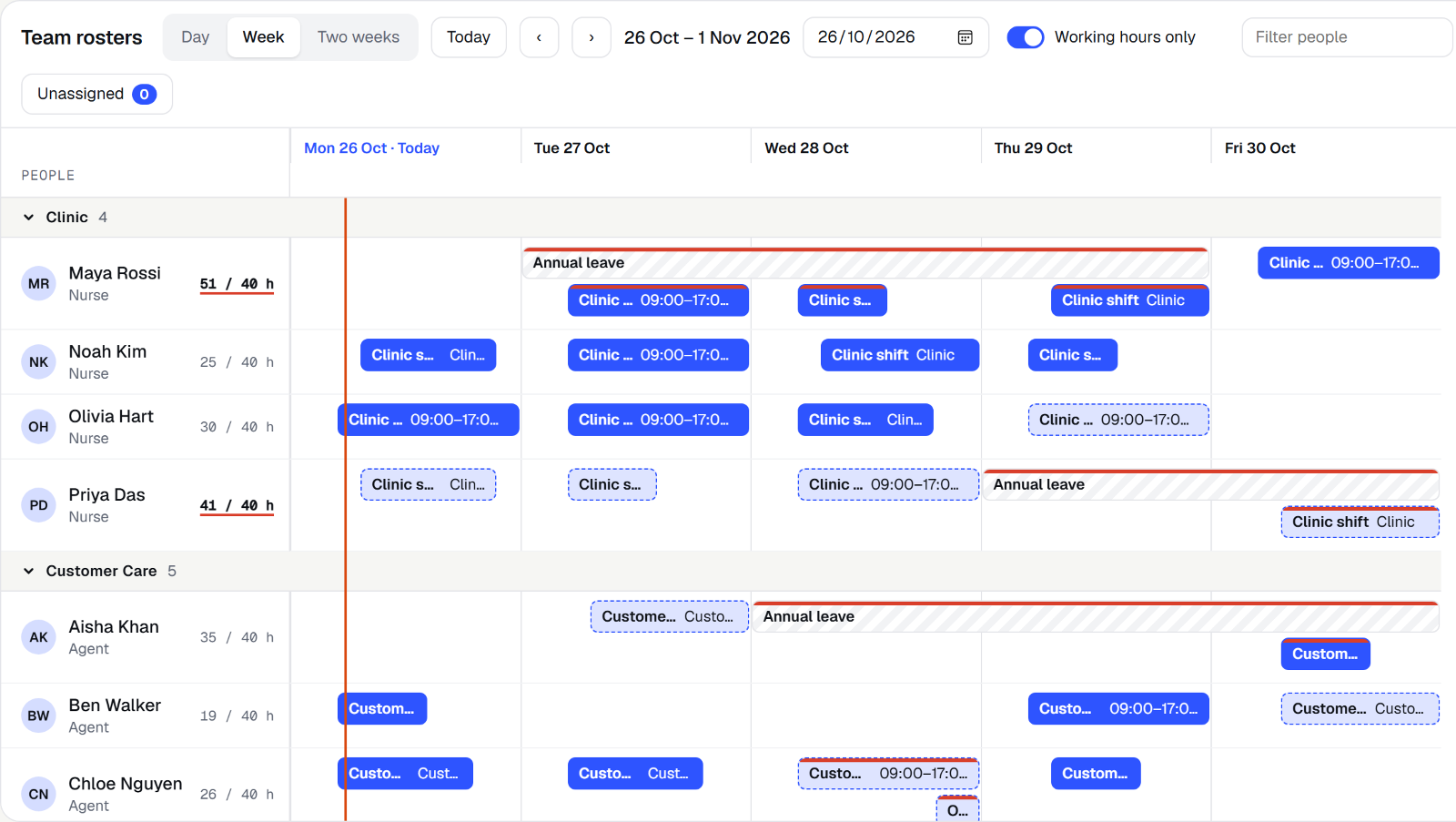1456x822 pixels.
Task: Open the calendar picker icon in date field
Action: tap(966, 37)
